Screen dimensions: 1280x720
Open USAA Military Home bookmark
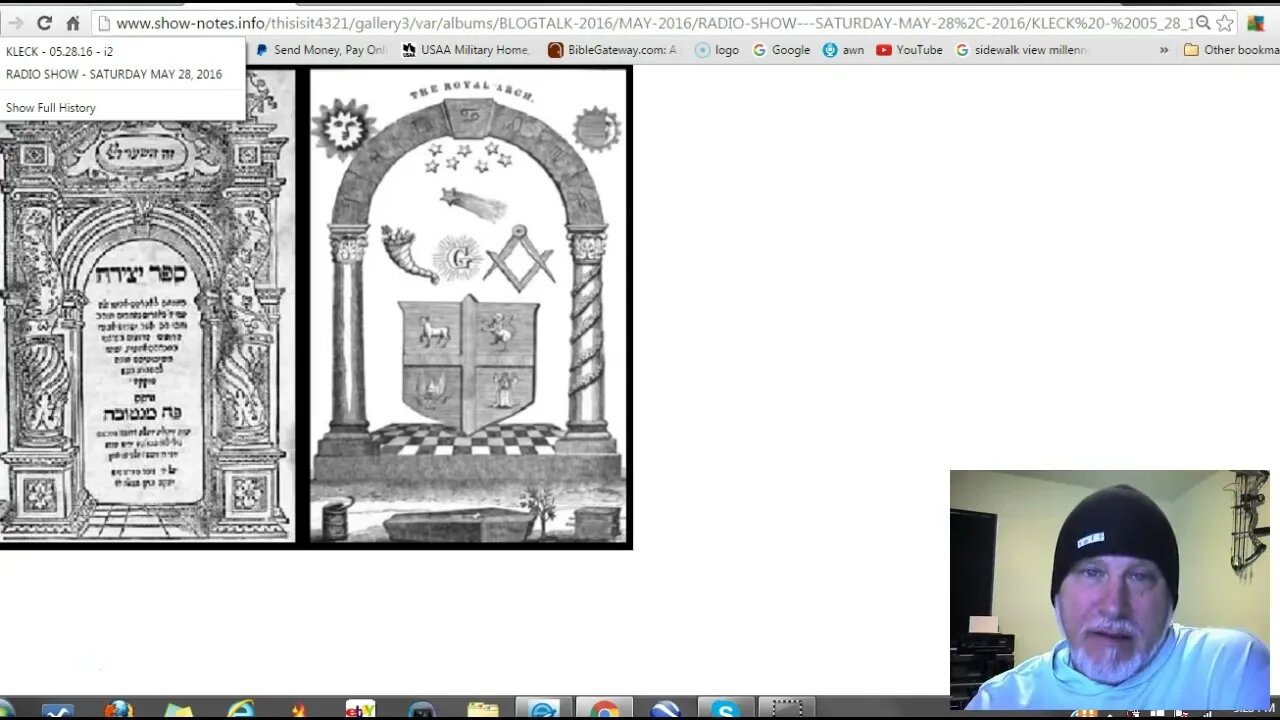click(466, 50)
